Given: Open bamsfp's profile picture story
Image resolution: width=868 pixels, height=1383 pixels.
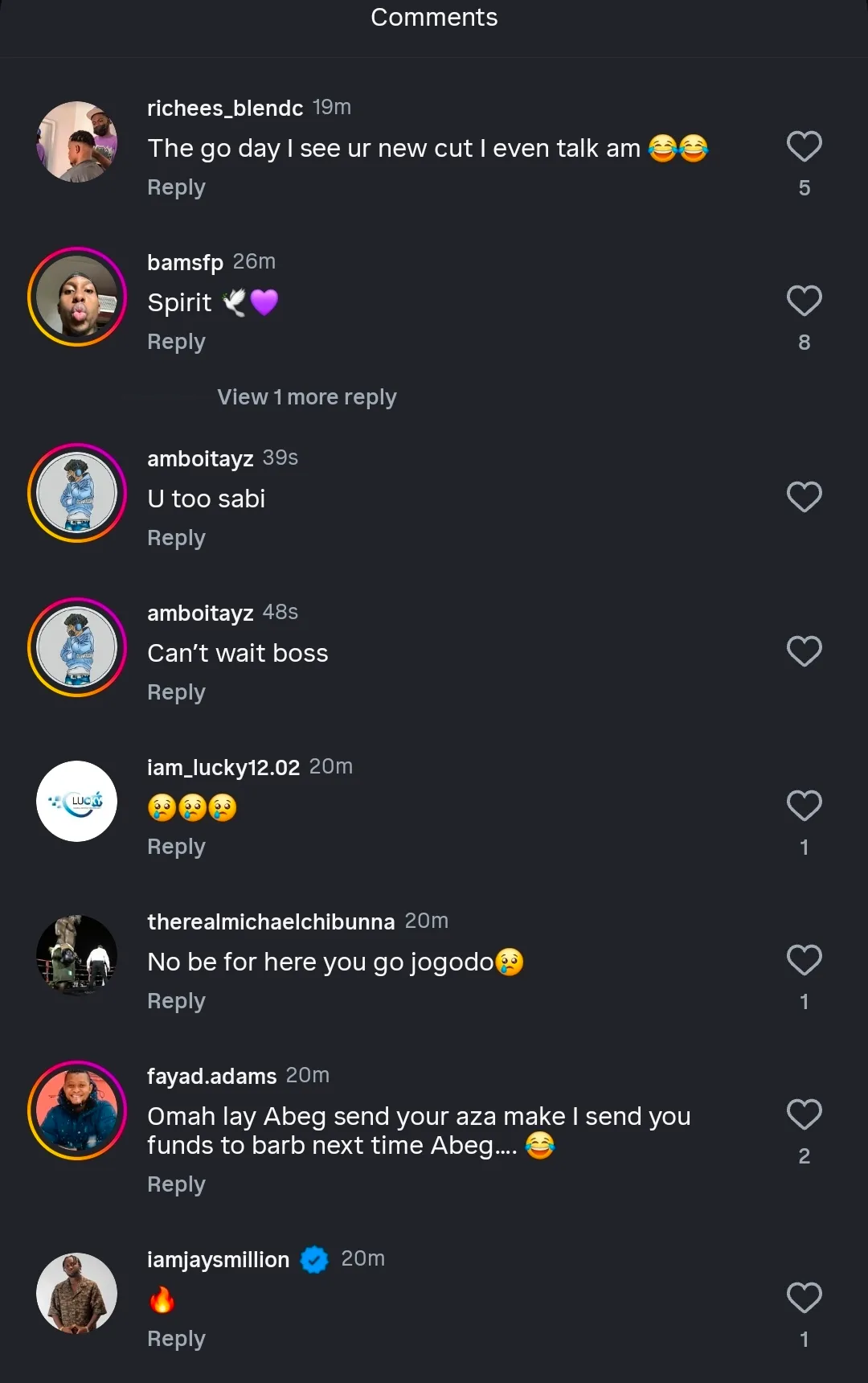Looking at the screenshot, I should (77, 297).
